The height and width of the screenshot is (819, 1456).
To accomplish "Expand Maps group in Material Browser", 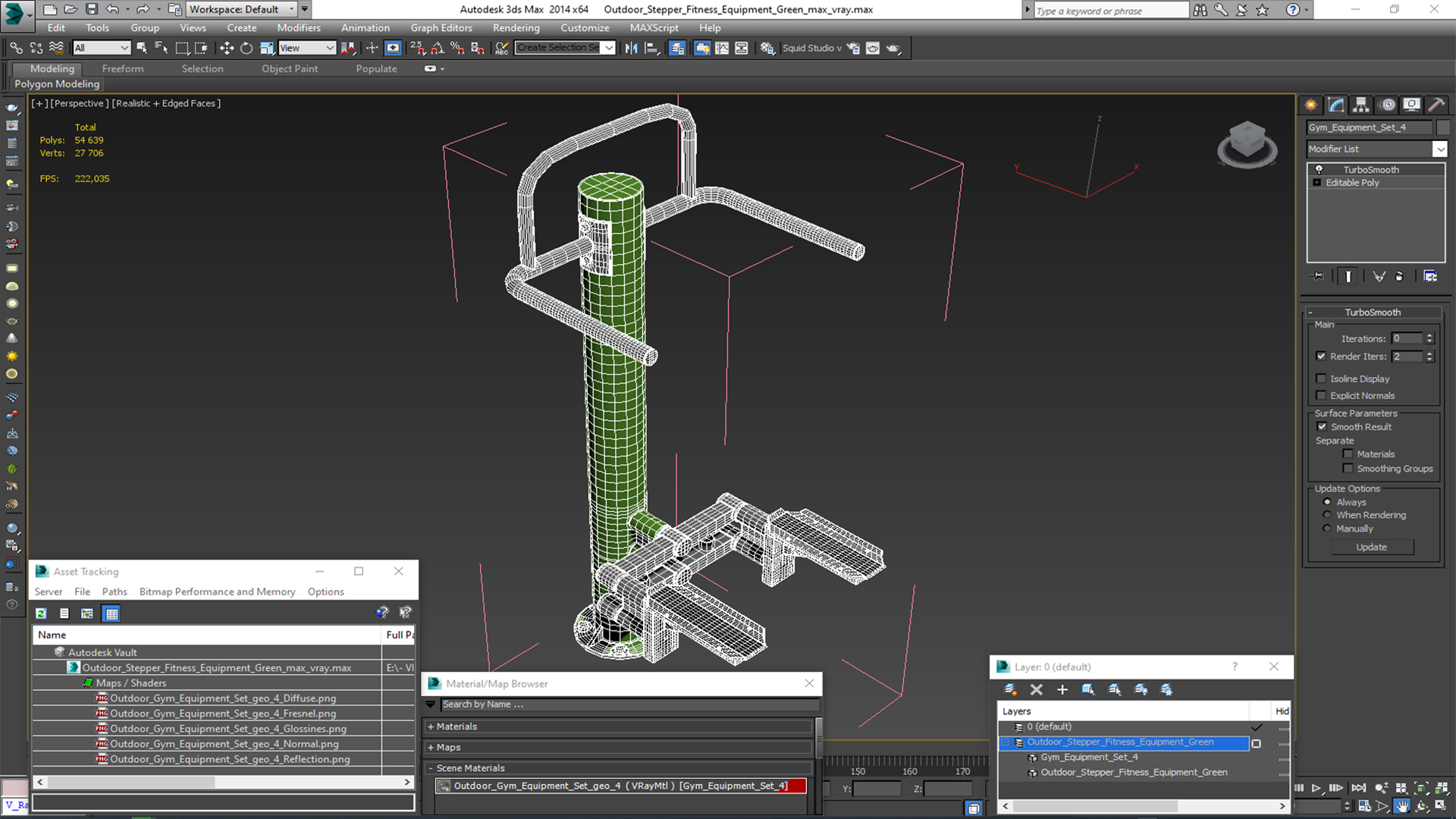I will tap(431, 748).
